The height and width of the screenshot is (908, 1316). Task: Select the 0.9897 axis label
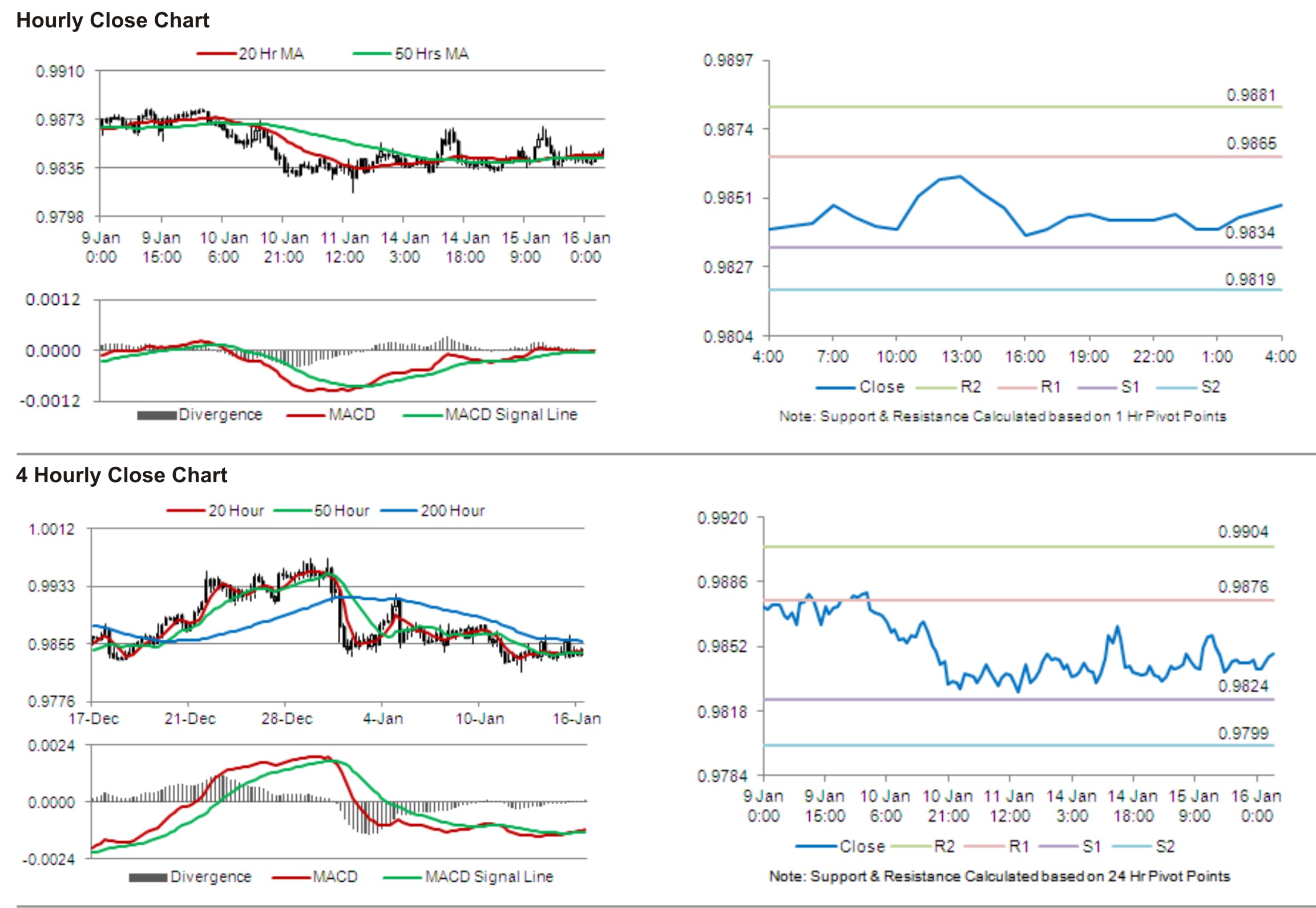click(728, 61)
